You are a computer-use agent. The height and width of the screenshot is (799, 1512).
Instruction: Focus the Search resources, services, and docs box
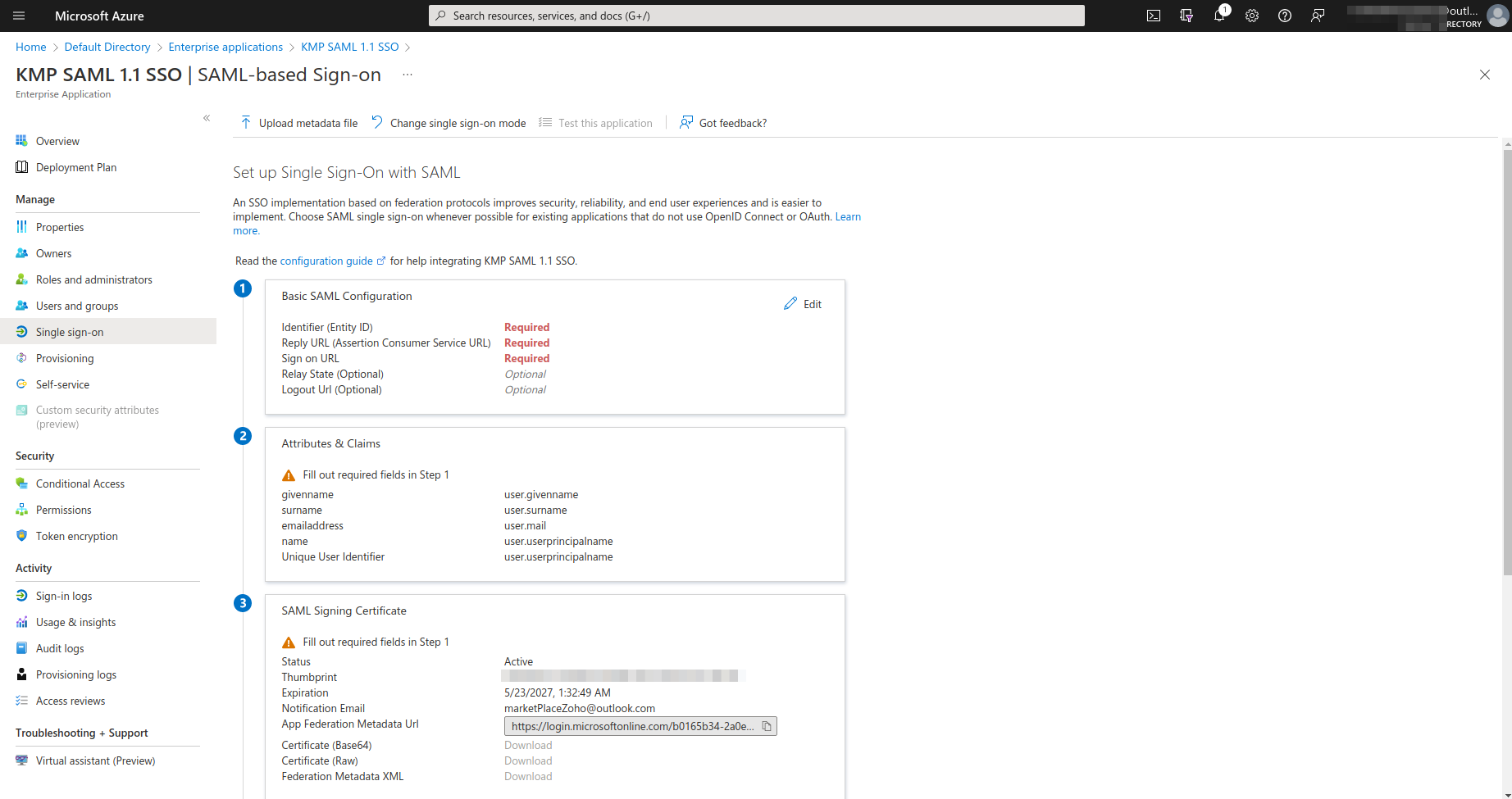coord(757,16)
